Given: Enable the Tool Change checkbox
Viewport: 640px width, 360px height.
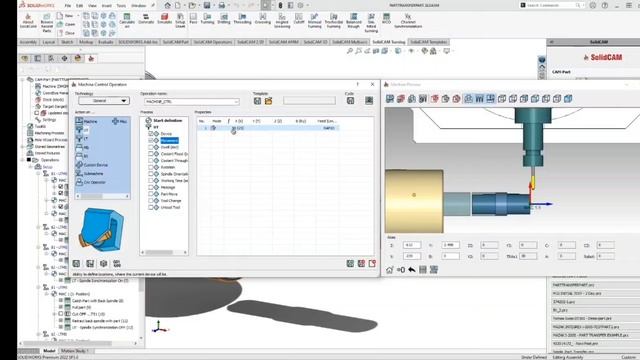Looking at the screenshot, I should pyautogui.click(x=151, y=201).
